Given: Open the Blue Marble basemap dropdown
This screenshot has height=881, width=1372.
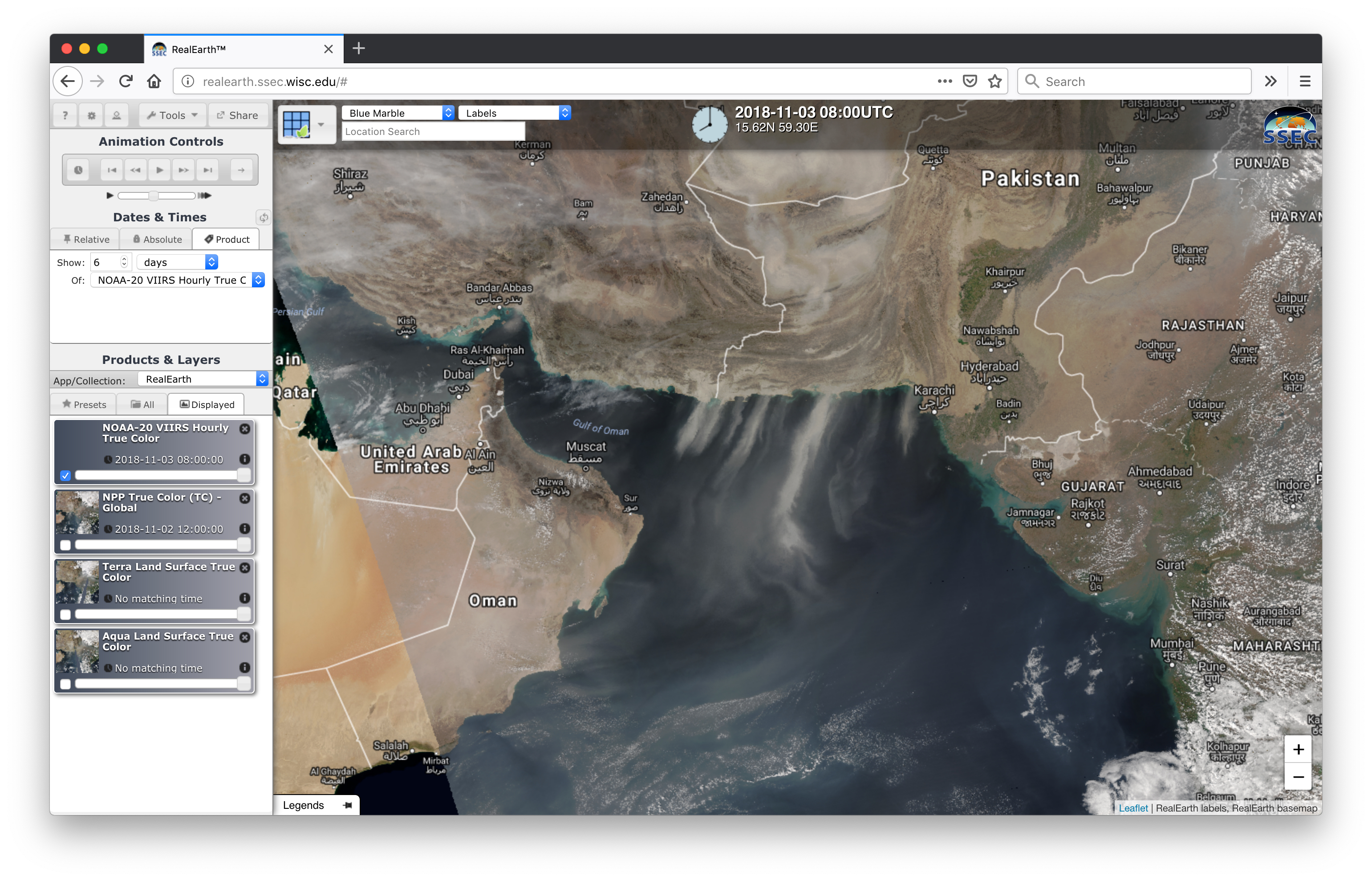Looking at the screenshot, I should (398, 113).
